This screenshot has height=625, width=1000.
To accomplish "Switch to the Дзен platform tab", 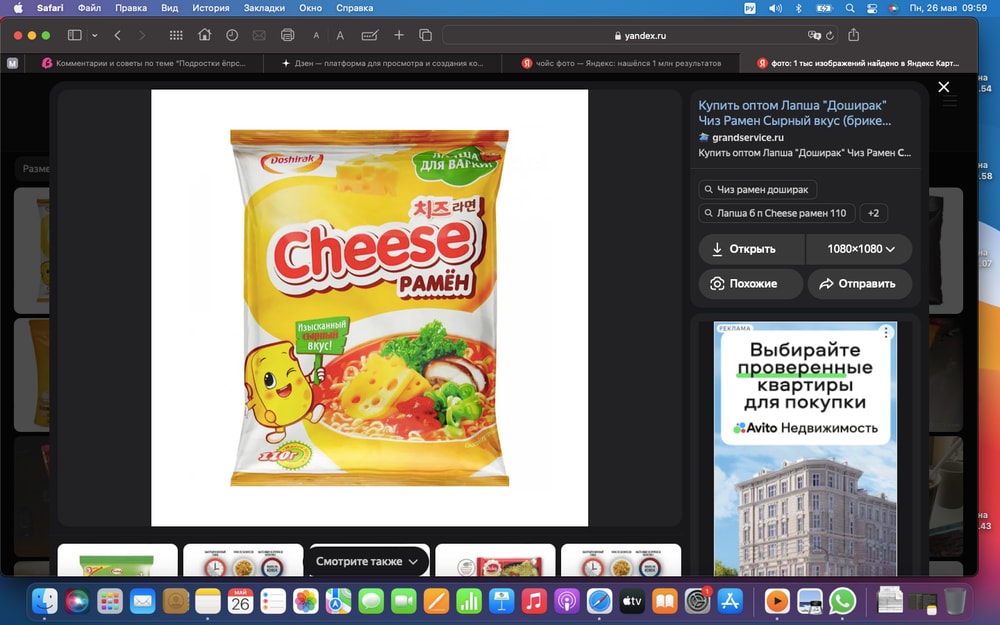I will pos(382,63).
